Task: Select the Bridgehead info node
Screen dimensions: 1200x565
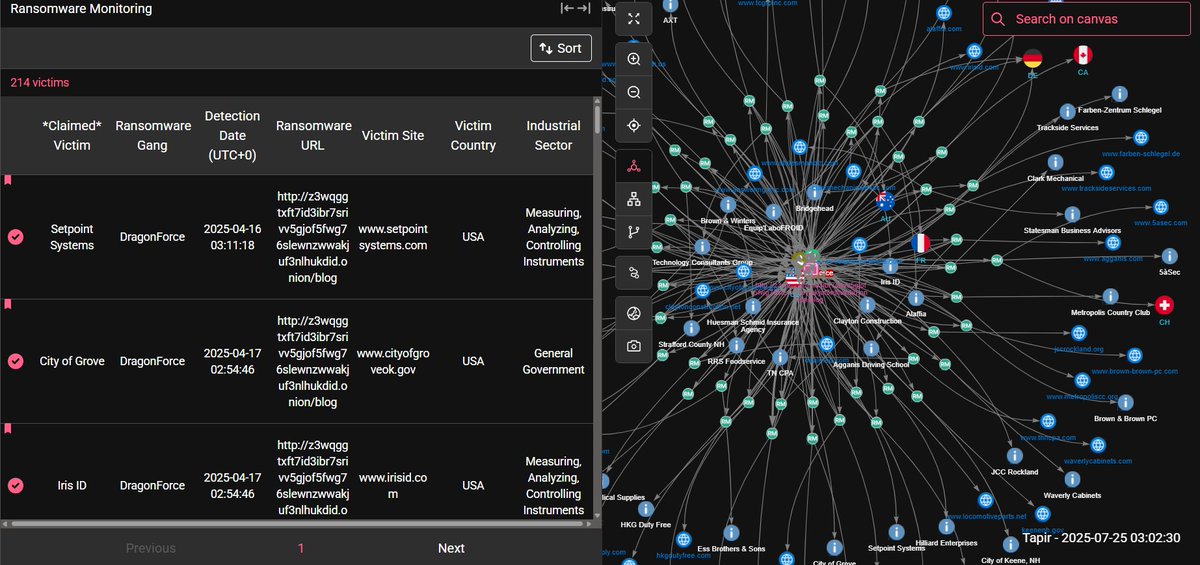Action: click(813, 192)
